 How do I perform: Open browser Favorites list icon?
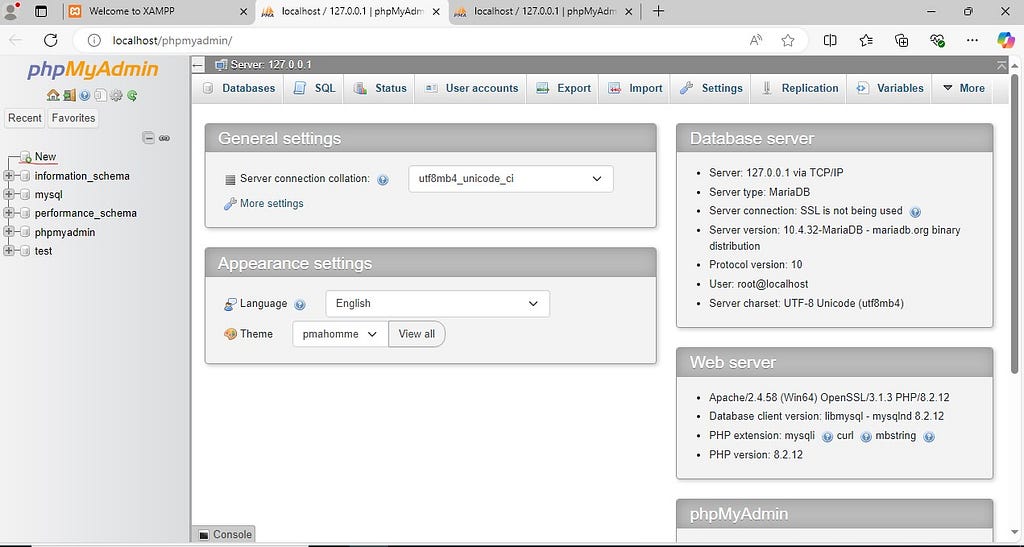coord(866,40)
